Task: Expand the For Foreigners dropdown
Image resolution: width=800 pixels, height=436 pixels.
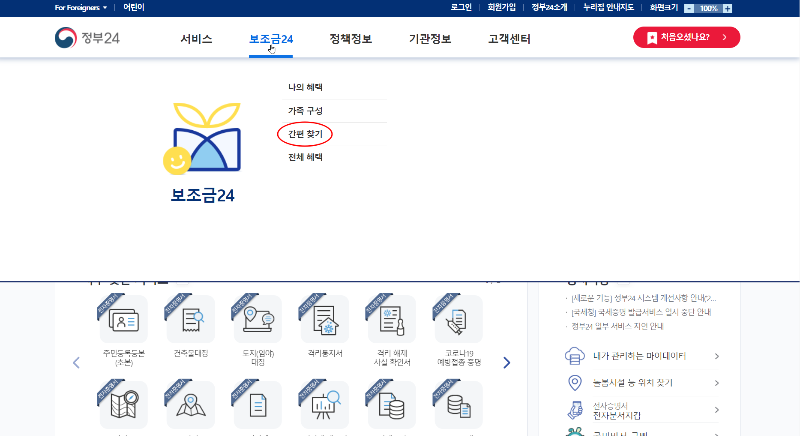Action: (x=81, y=8)
